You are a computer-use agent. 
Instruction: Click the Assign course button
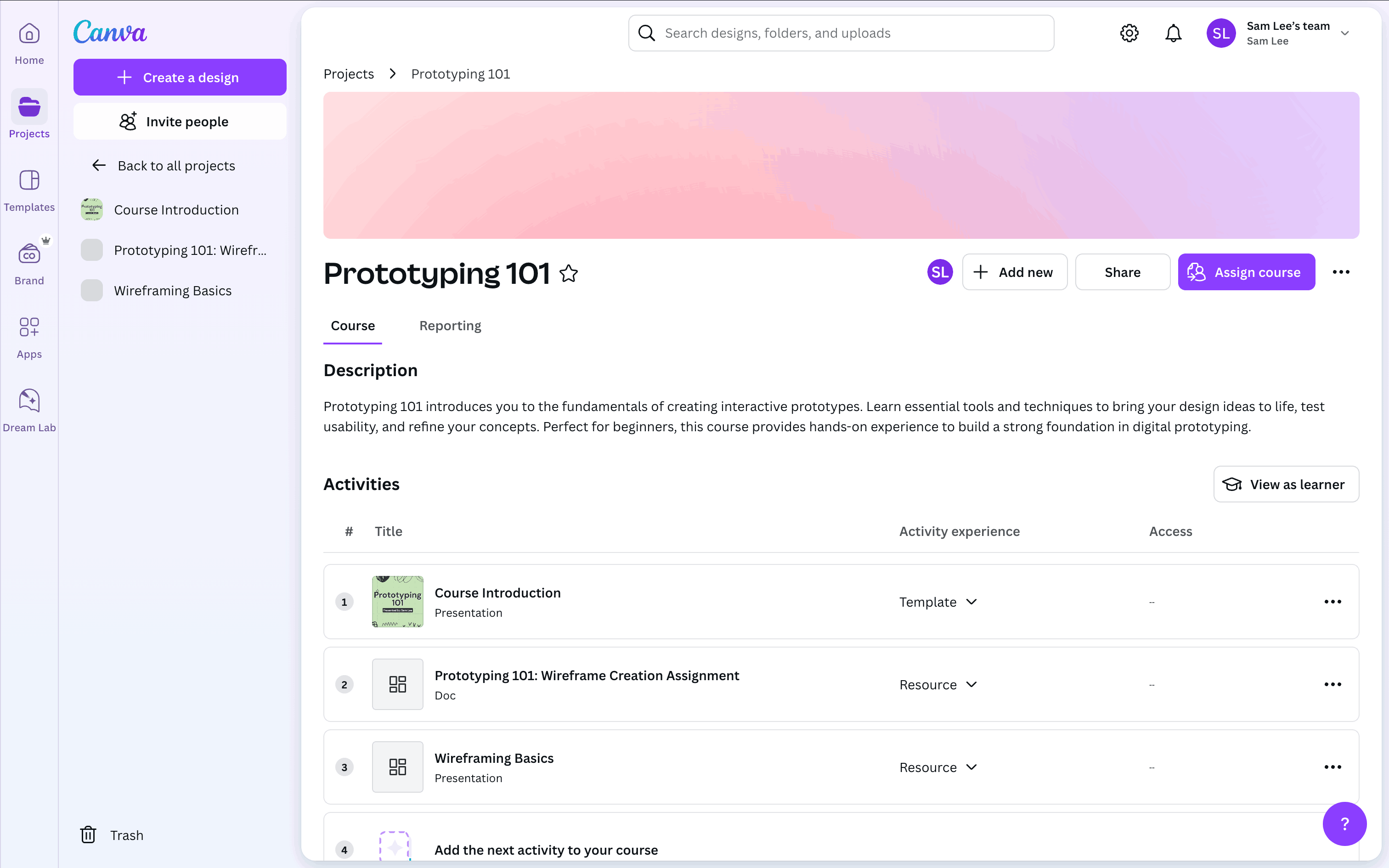1246,272
